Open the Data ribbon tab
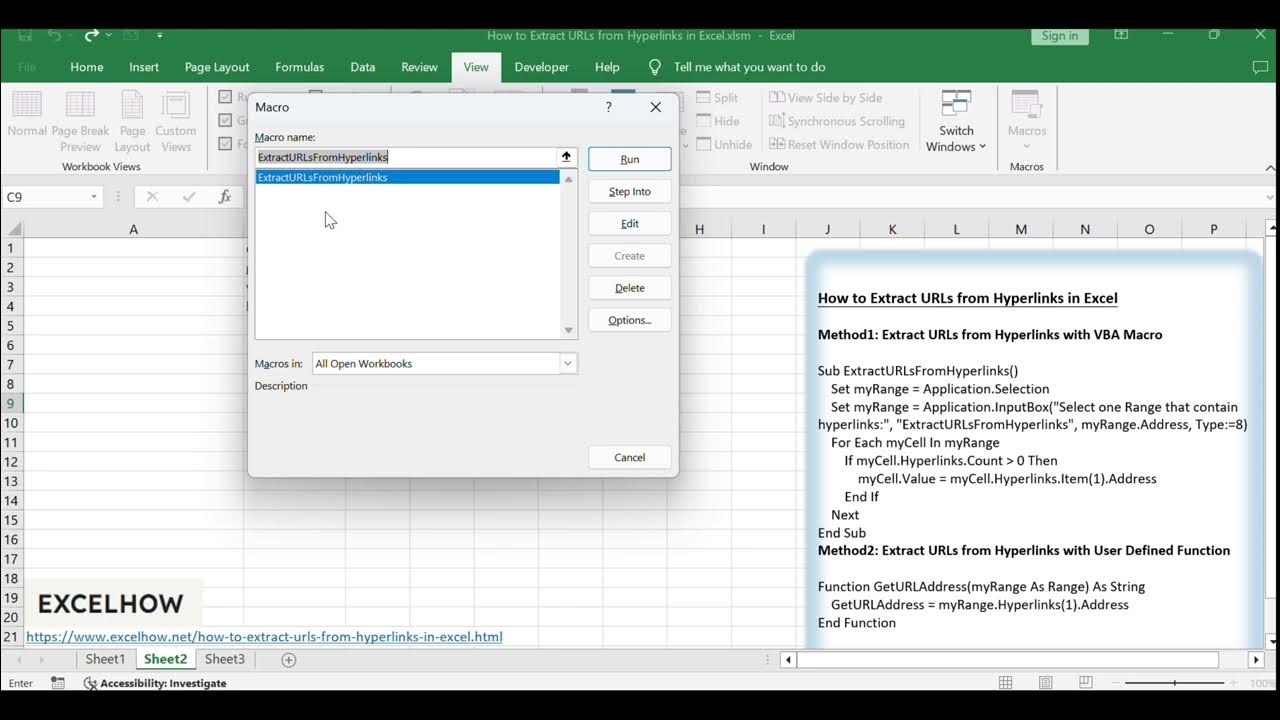This screenshot has height=720, width=1280. coord(363,67)
